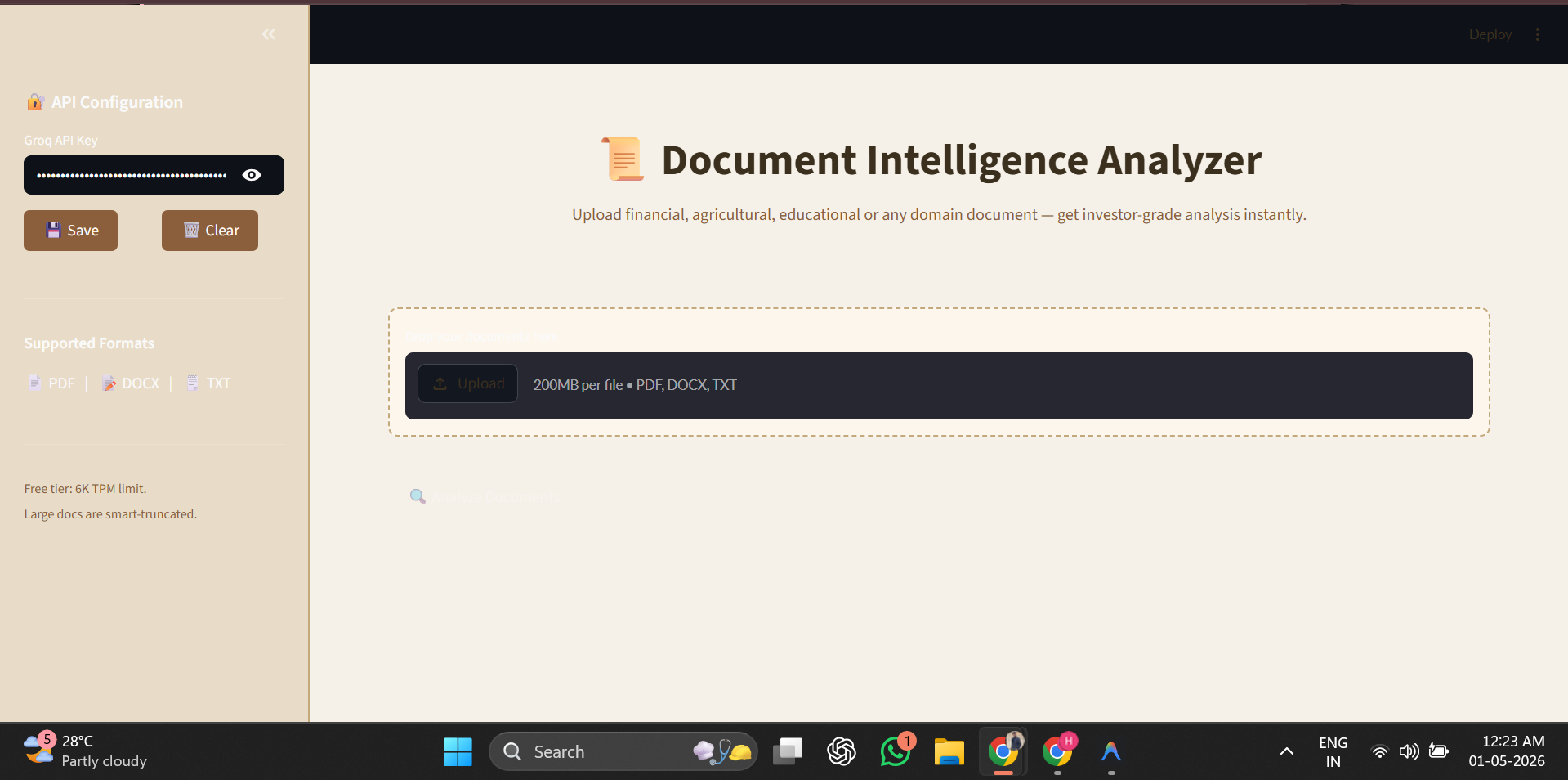Click the 'Free tier: 6K TPM limit.' note

(85, 488)
